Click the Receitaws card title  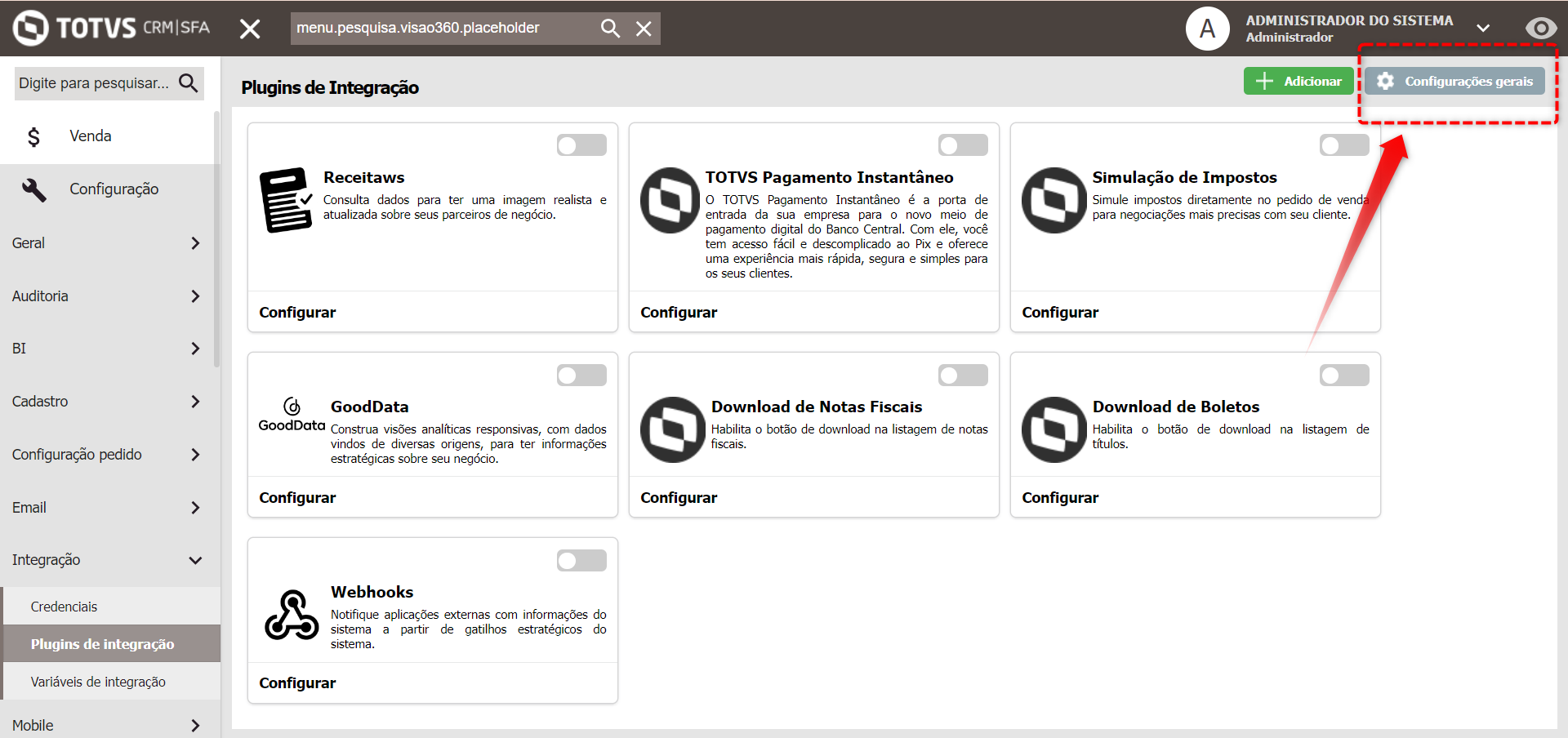tap(363, 177)
